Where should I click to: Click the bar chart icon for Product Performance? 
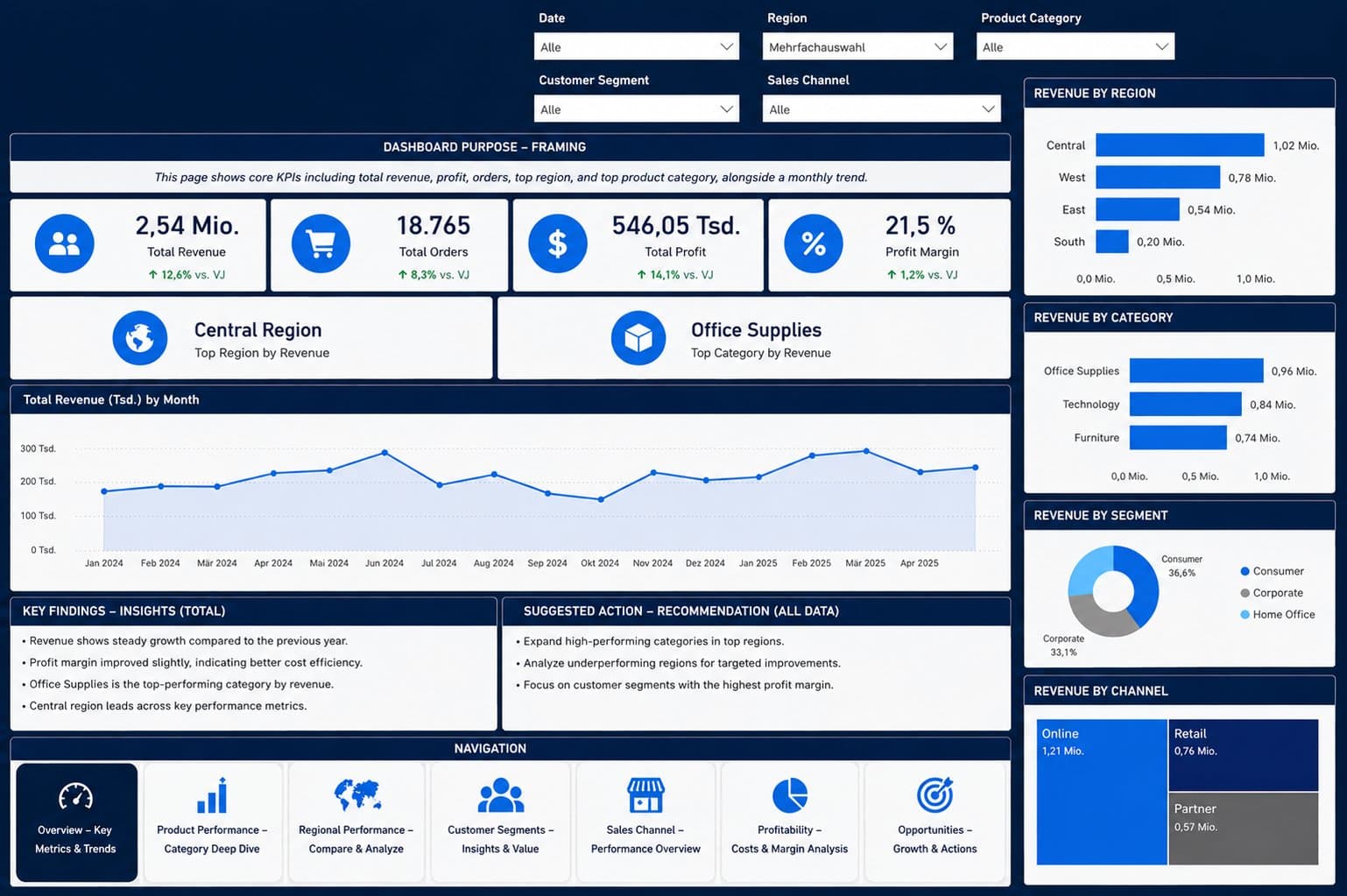point(212,795)
